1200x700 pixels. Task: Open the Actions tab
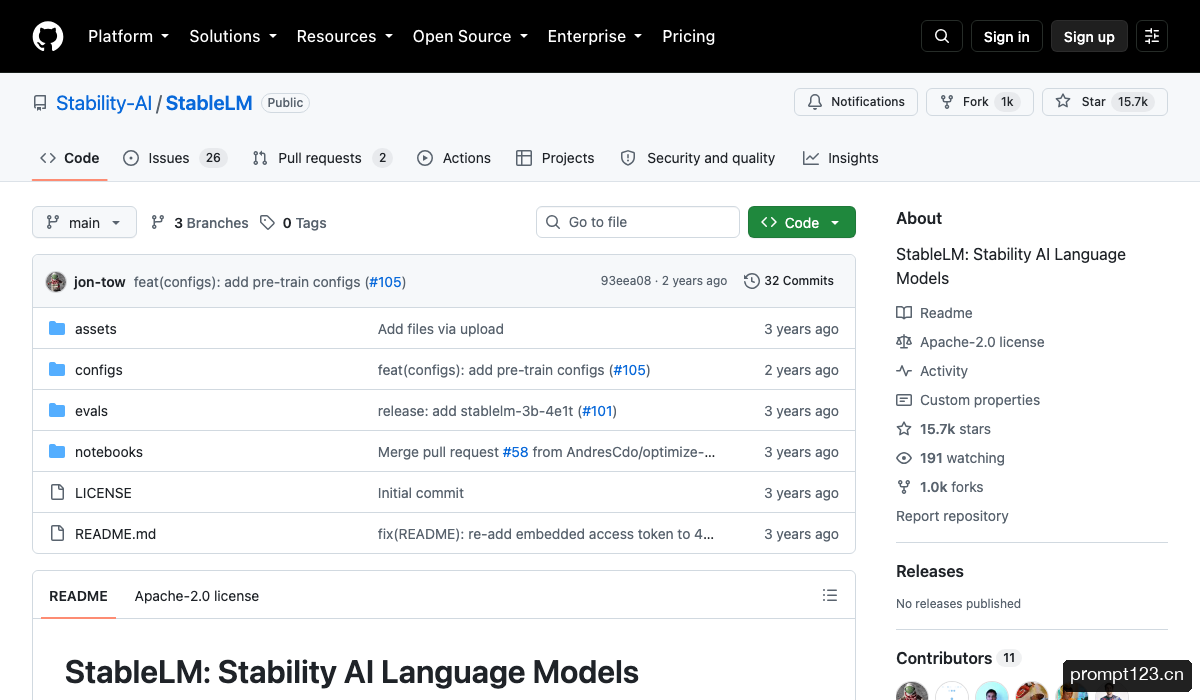[x=454, y=158]
